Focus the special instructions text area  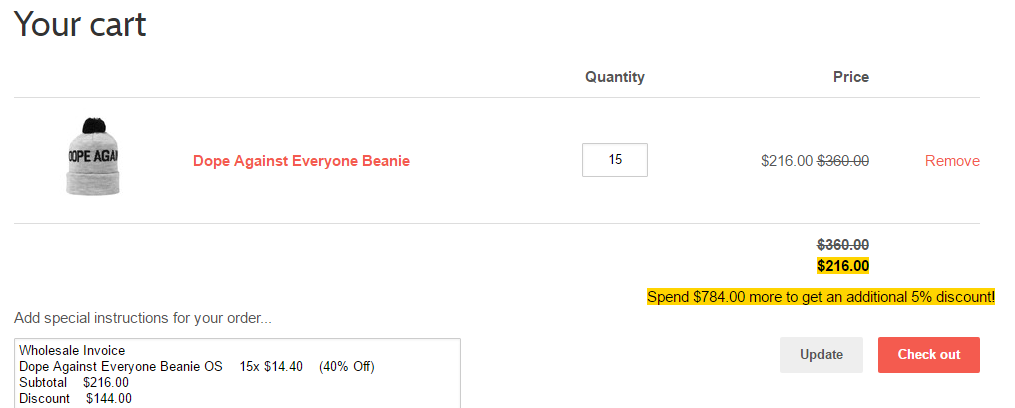[237, 374]
